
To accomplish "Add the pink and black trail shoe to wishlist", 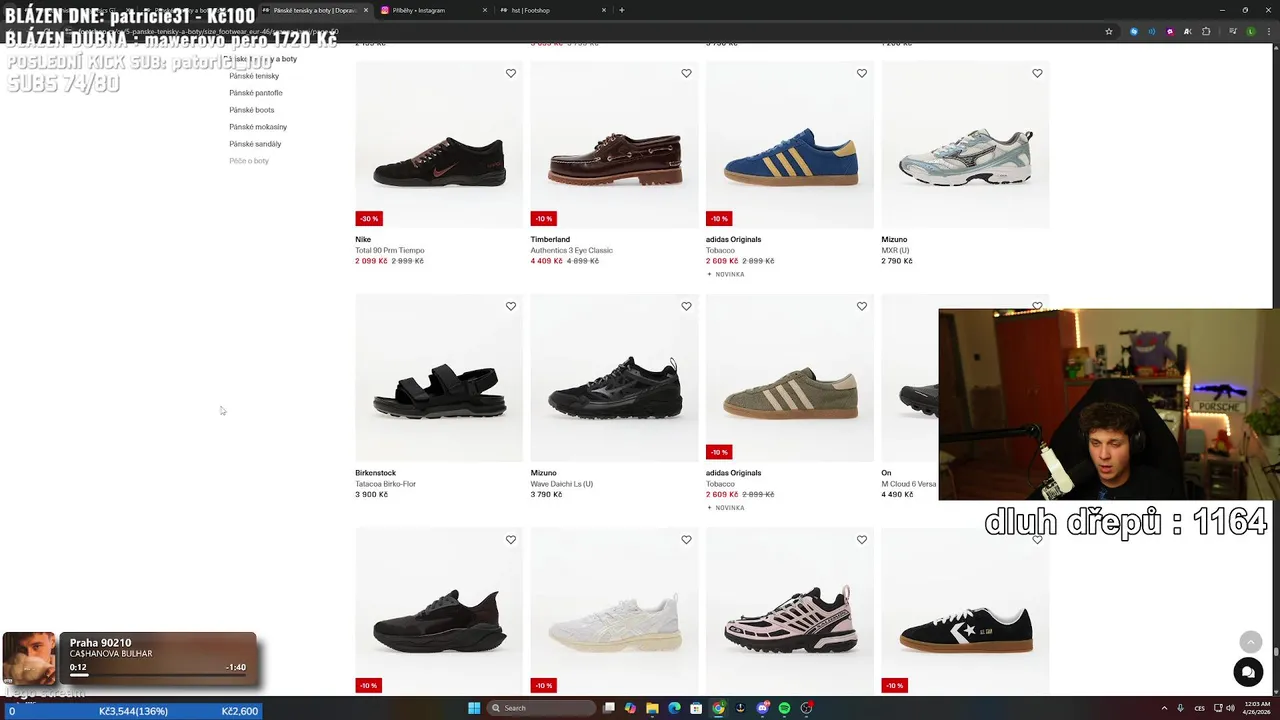I will (862, 540).
